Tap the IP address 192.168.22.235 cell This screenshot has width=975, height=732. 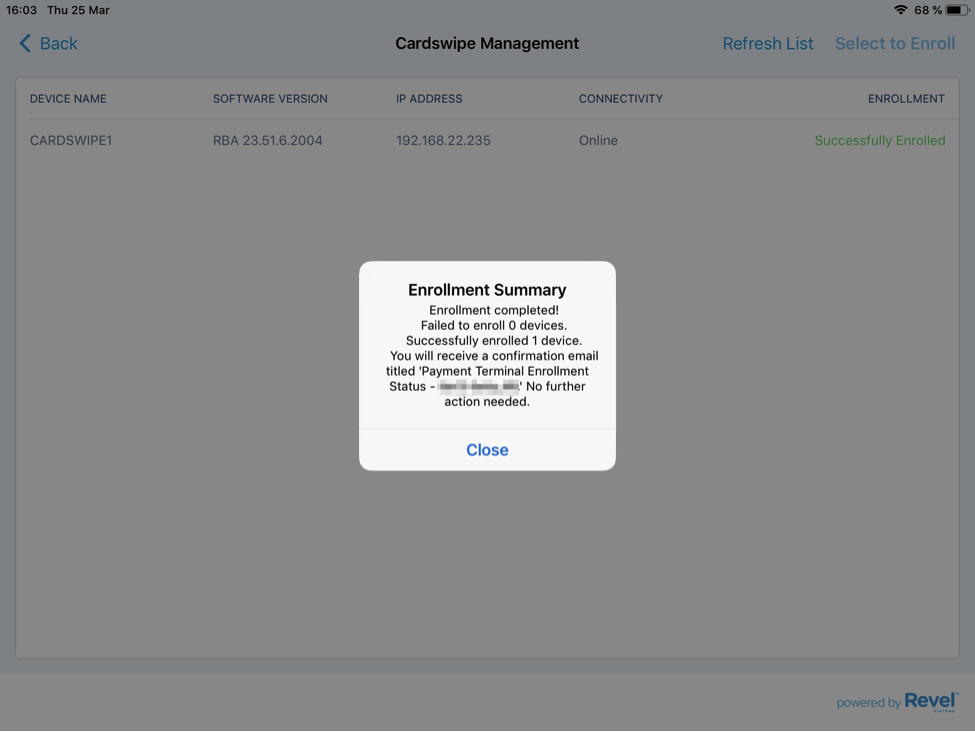click(443, 140)
